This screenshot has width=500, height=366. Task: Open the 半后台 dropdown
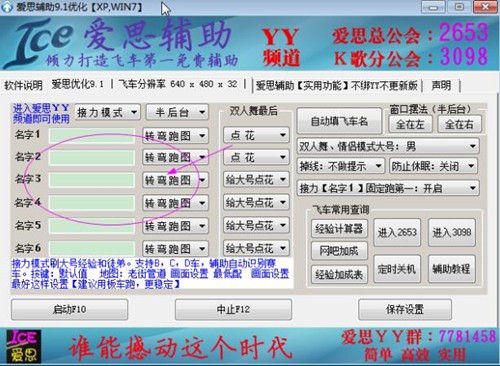(x=177, y=112)
